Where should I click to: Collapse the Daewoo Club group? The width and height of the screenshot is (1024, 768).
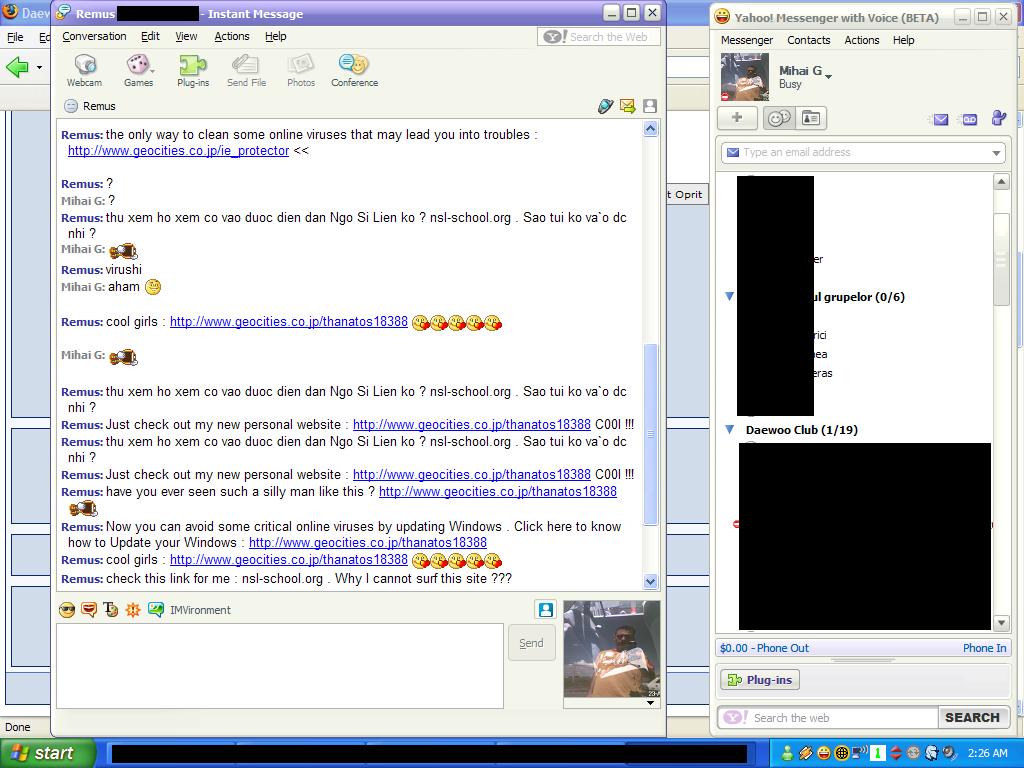tap(730, 430)
